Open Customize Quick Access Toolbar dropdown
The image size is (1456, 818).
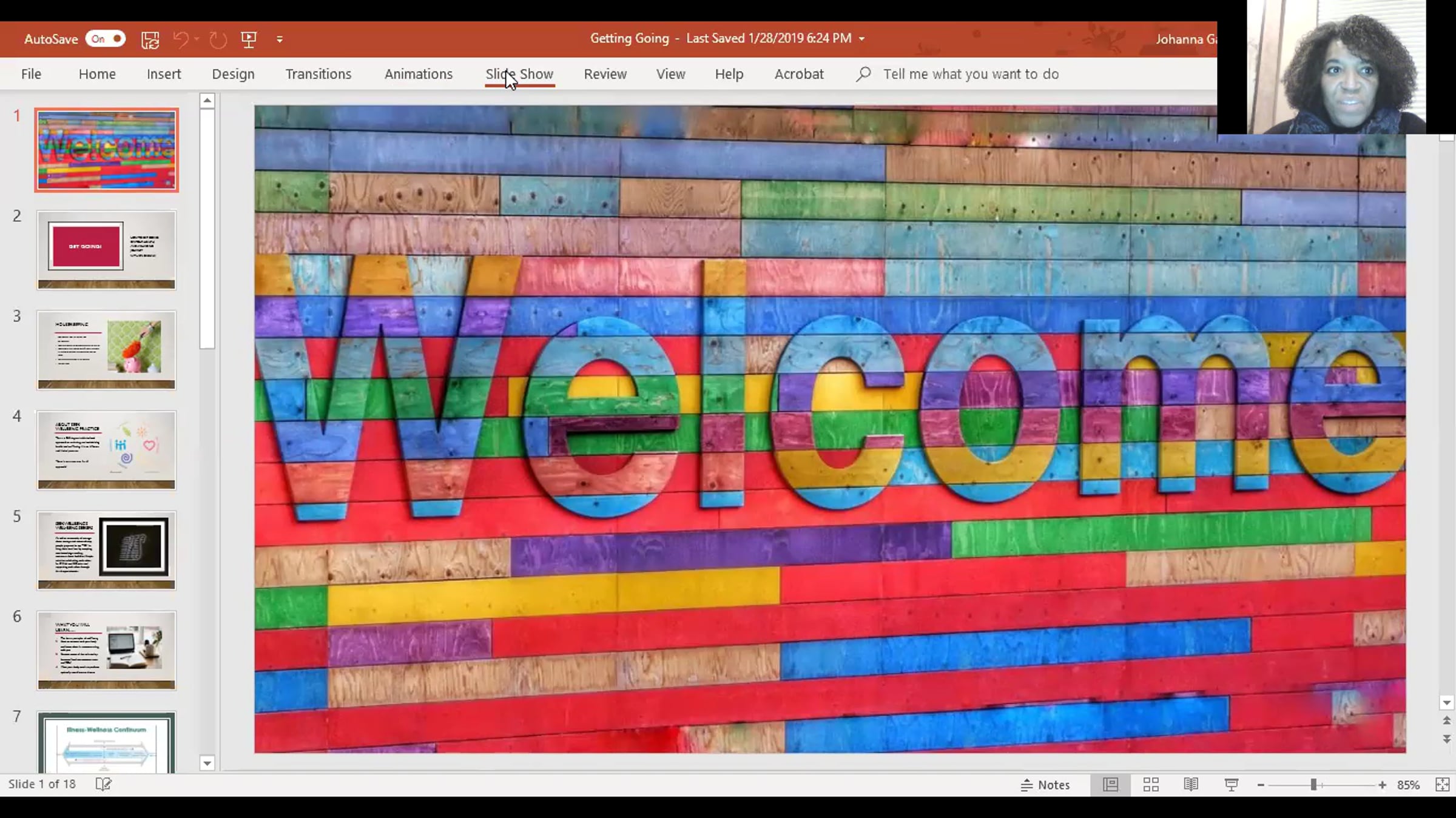(x=280, y=39)
